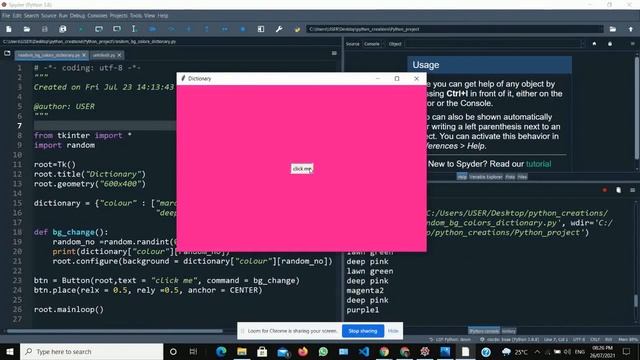This screenshot has width=640, height=360.
Task: Open the Tools menu
Action: coord(136,16)
